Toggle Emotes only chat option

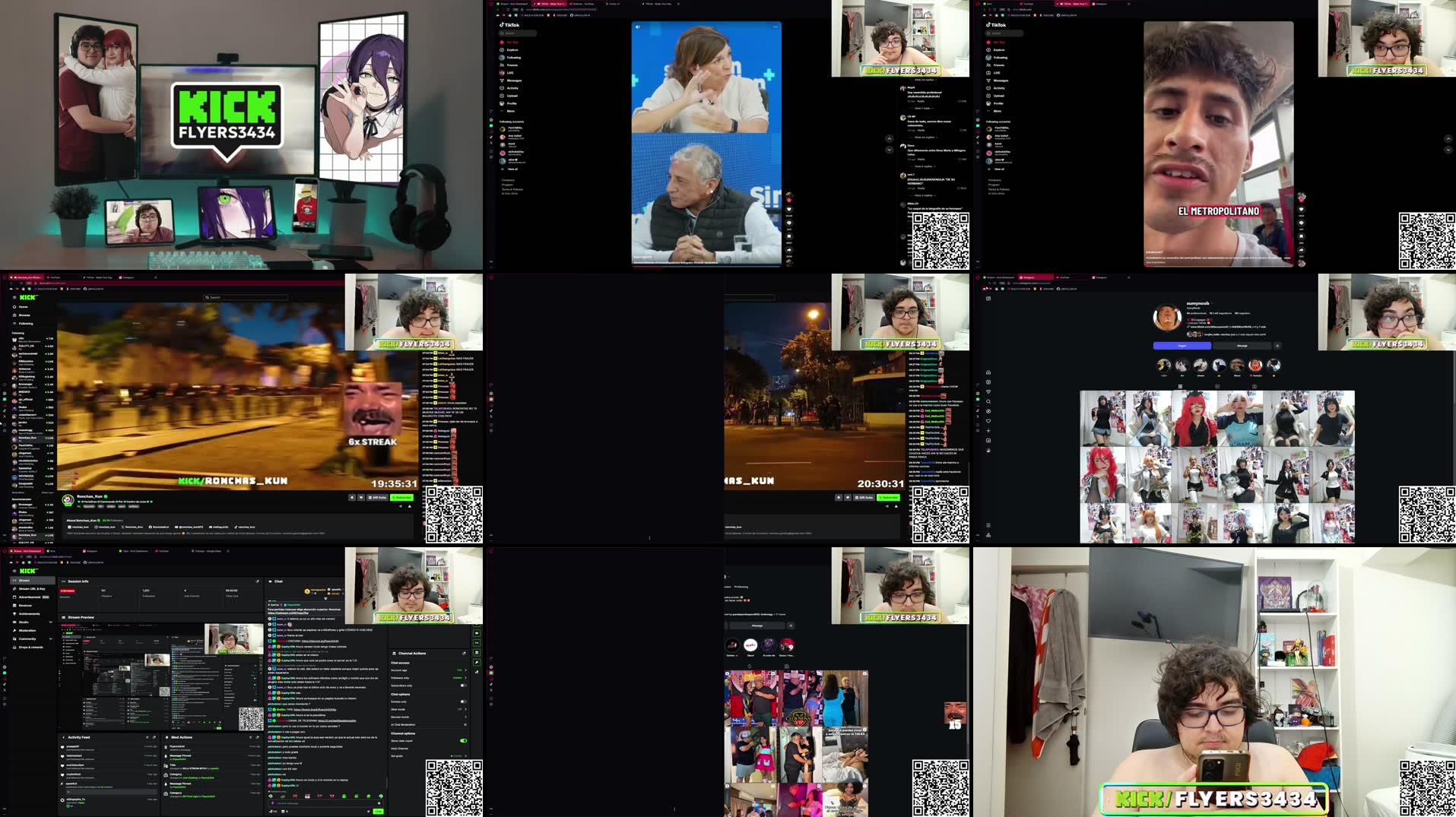click(463, 701)
